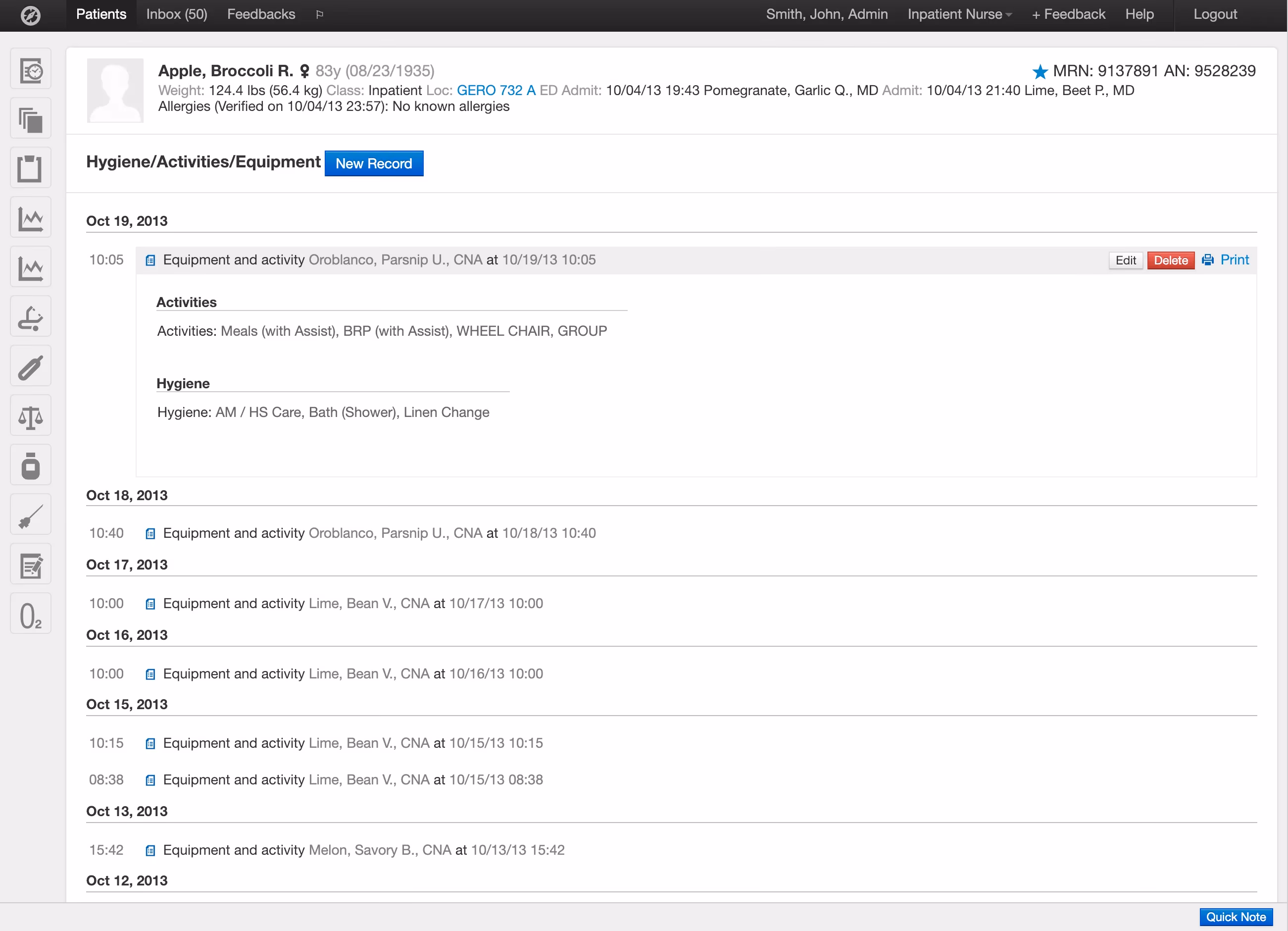Click the balance scale sidebar icon
Screen dimensions: 1288x931
(x=31, y=416)
